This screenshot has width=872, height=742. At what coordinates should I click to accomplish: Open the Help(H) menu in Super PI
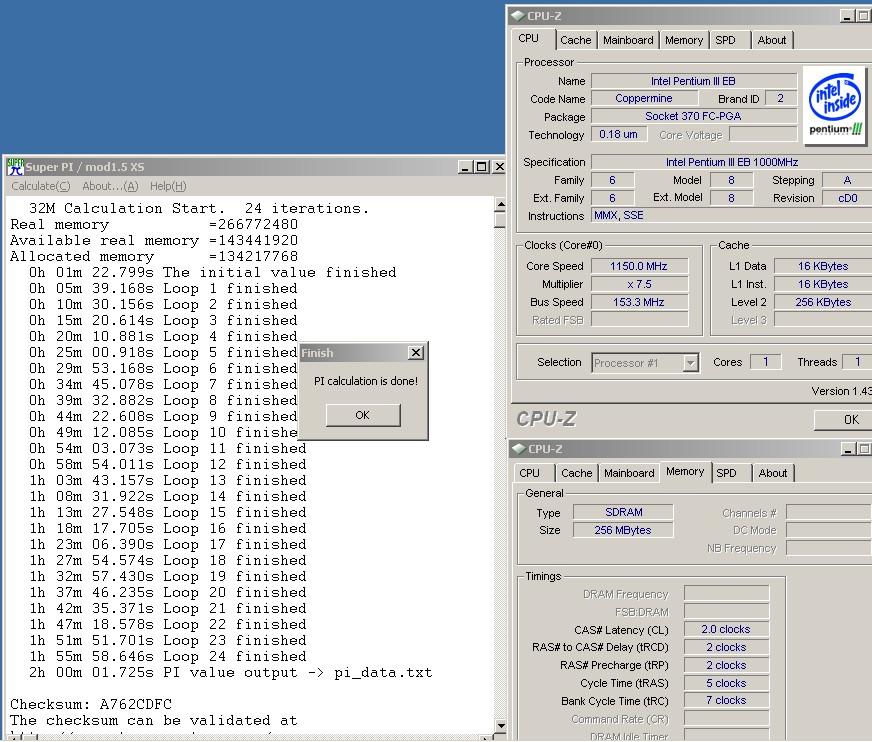pos(168,186)
